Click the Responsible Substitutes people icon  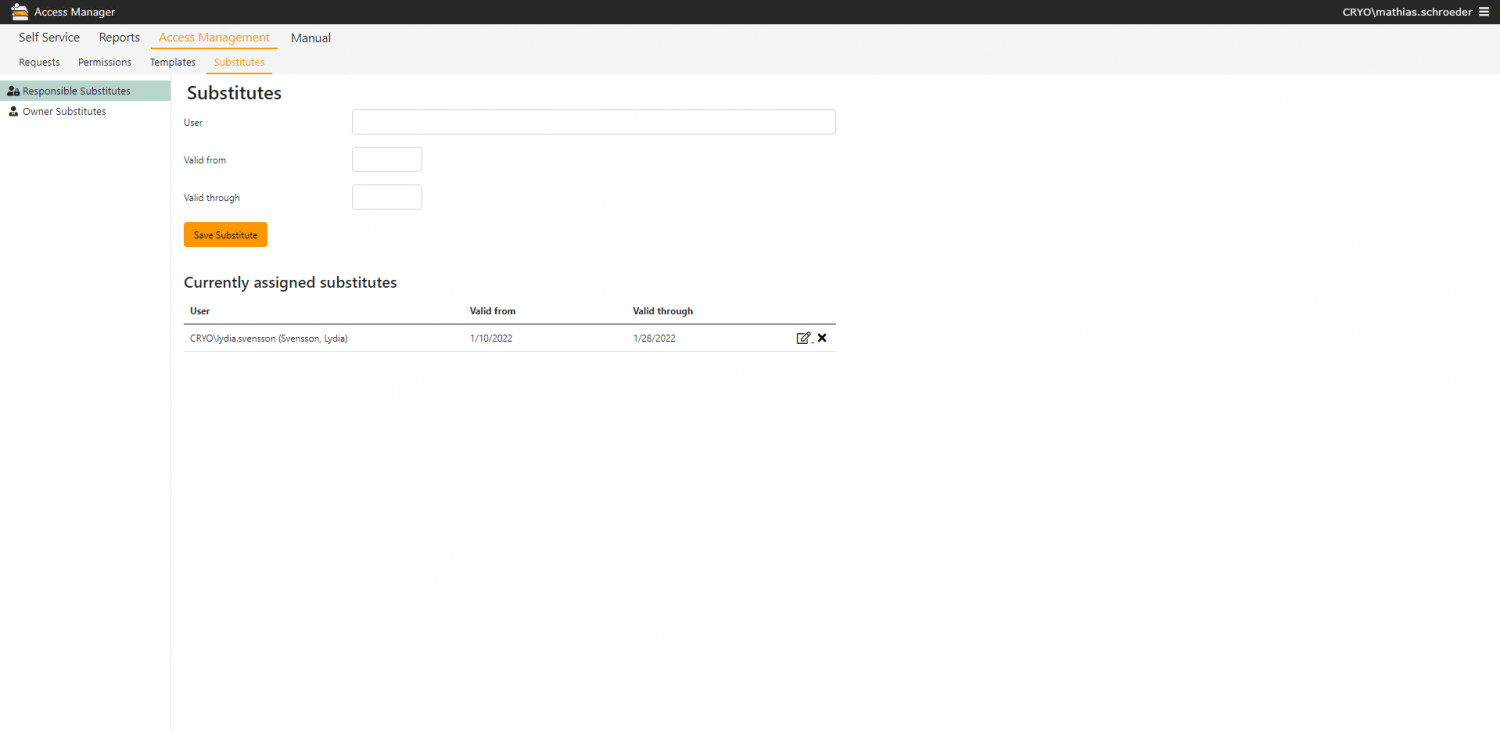point(13,91)
